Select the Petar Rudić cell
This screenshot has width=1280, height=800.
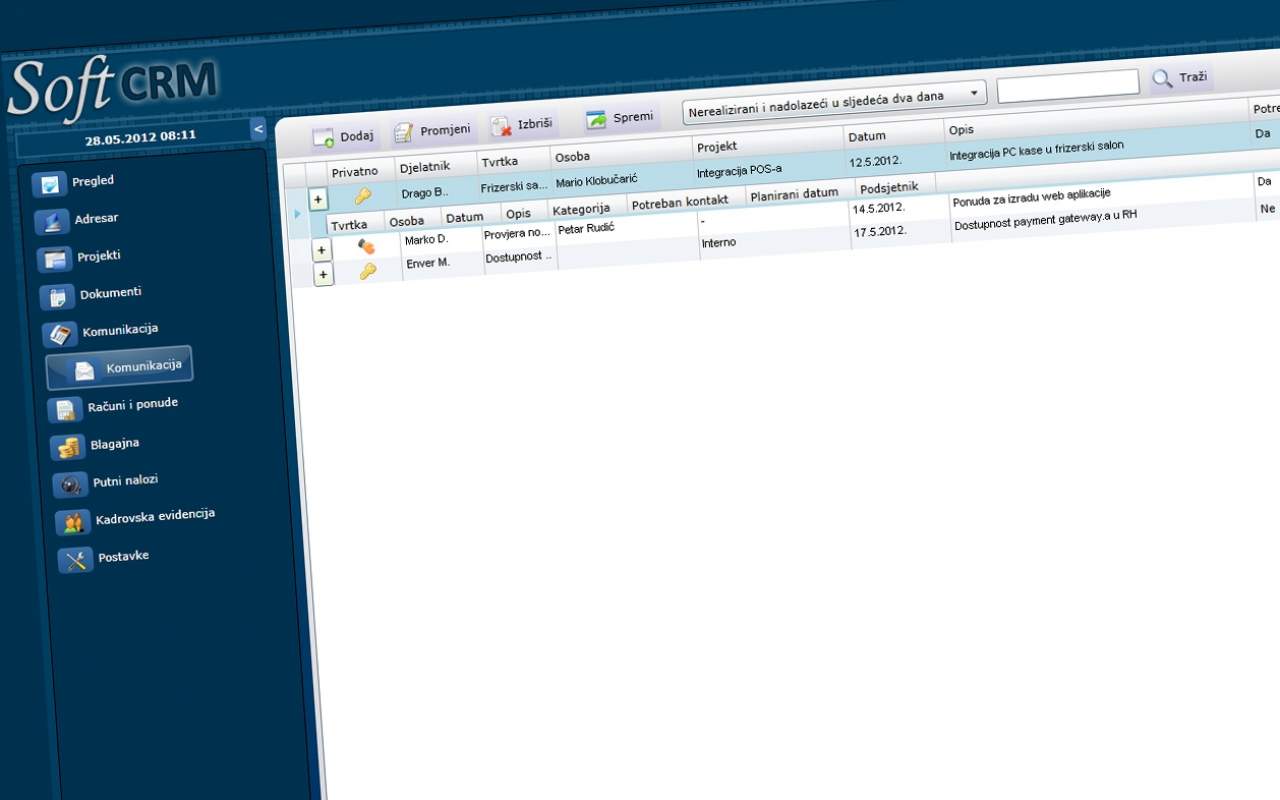585,230
